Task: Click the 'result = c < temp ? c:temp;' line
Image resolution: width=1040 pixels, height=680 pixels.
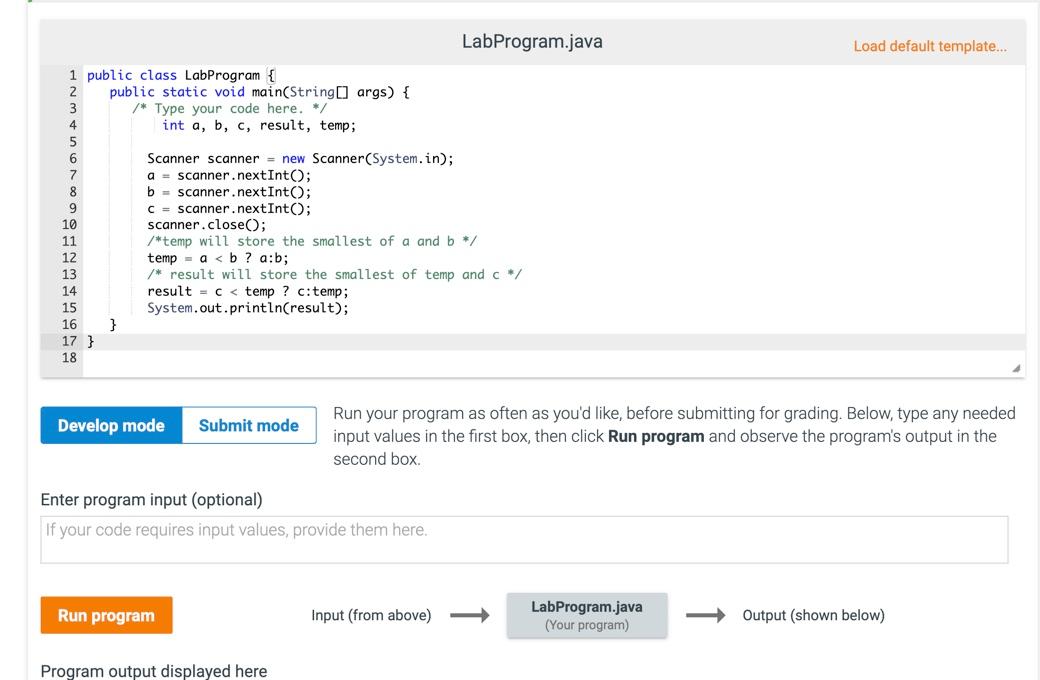Action: click(247, 291)
